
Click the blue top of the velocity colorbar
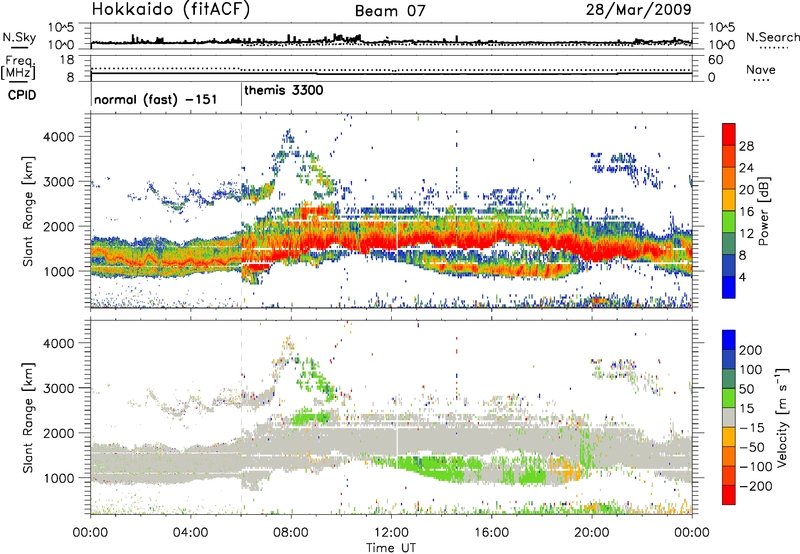(x=729, y=340)
